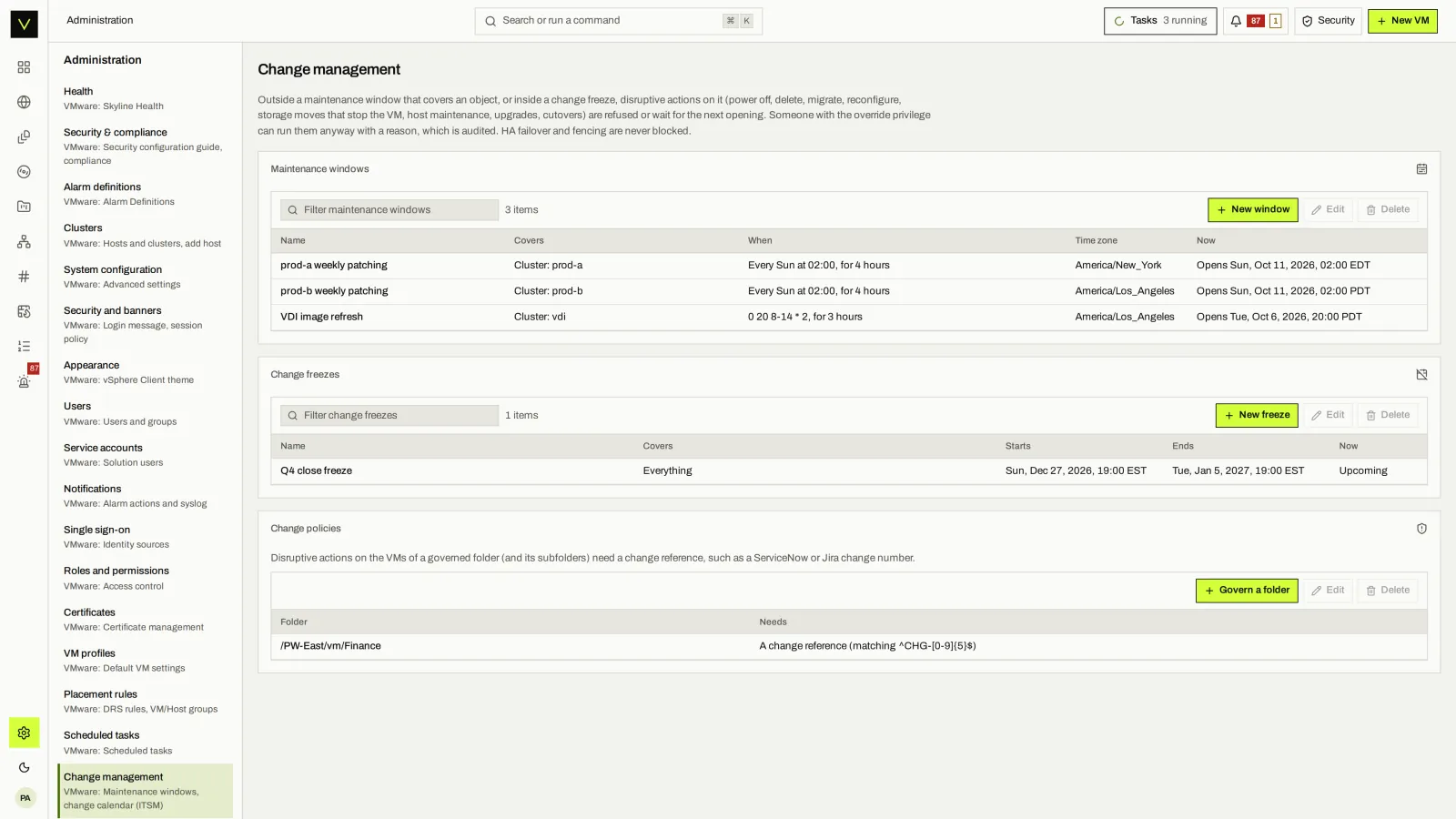Open notifications bell in top bar
The width and height of the screenshot is (1456, 819).
[x=1255, y=21]
